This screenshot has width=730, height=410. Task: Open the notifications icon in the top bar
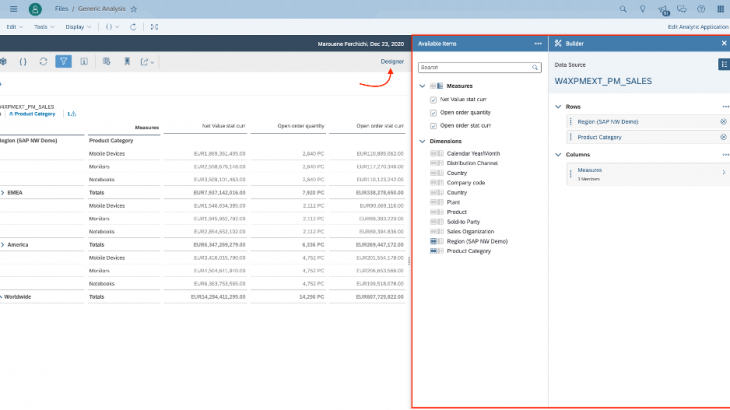click(664, 9)
